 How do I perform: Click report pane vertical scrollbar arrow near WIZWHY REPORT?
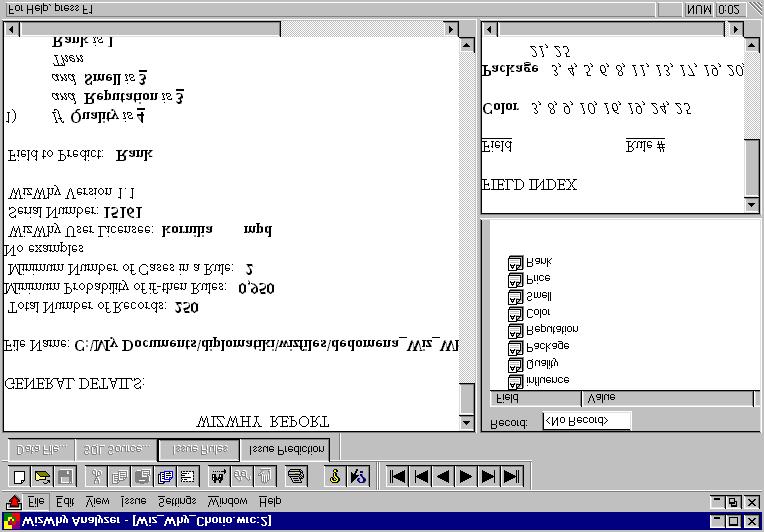[x=467, y=422]
